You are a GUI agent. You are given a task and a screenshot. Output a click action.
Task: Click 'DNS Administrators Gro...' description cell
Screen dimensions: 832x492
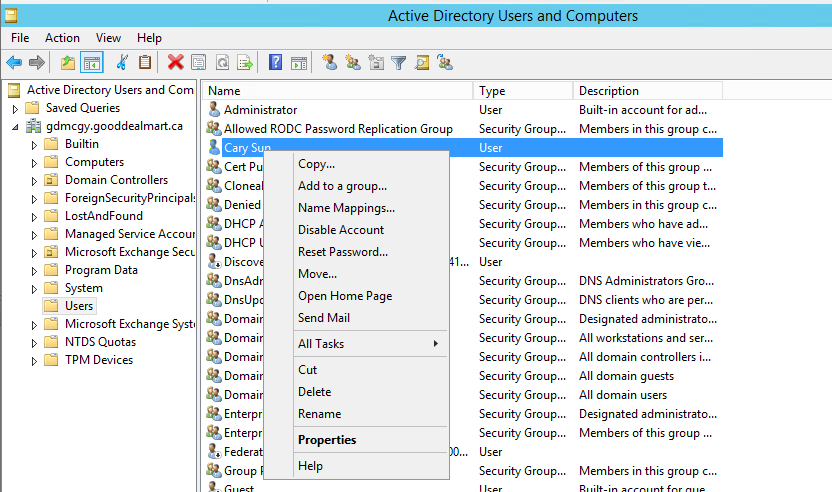646,281
